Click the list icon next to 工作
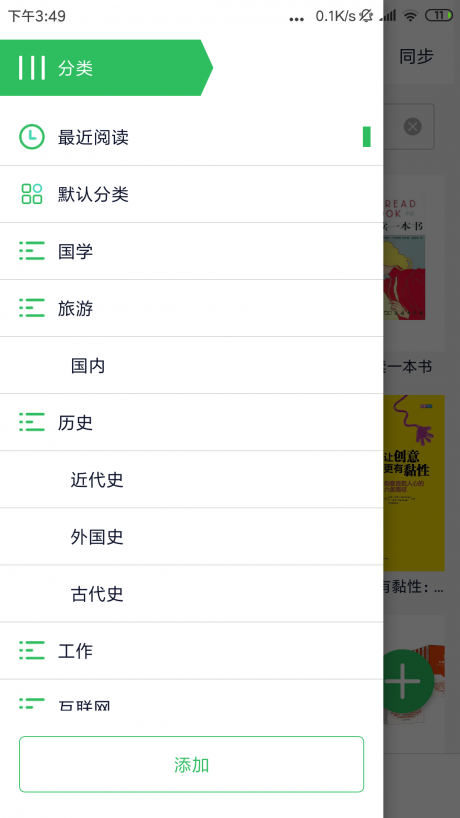 click(32, 651)
